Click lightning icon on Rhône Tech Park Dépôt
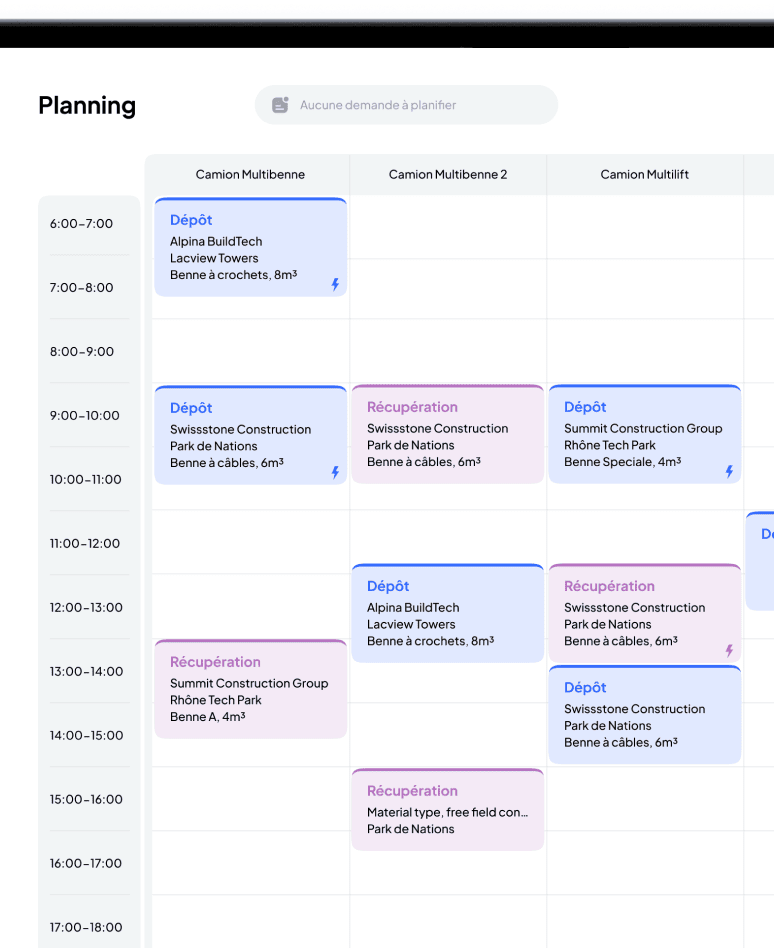Screen dimensions: 774x948 729,471
